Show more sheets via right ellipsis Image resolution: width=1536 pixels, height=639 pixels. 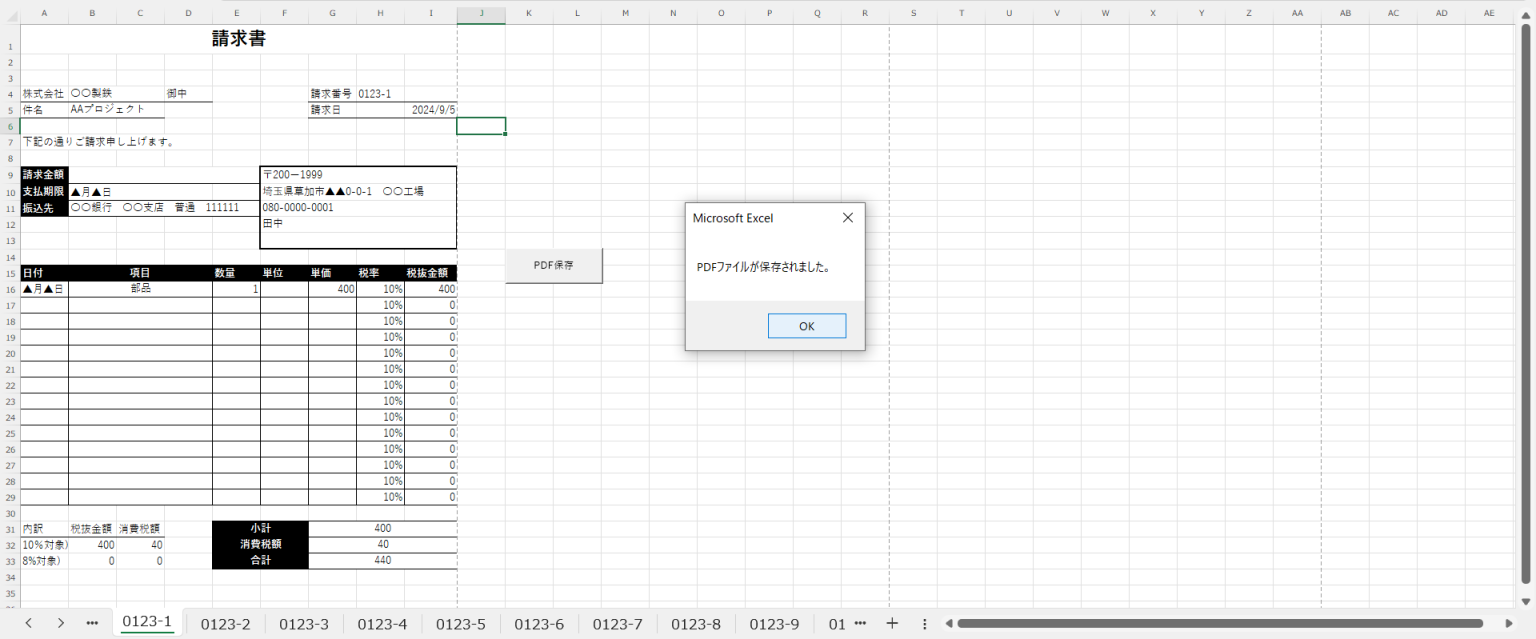tap(860, 623)
